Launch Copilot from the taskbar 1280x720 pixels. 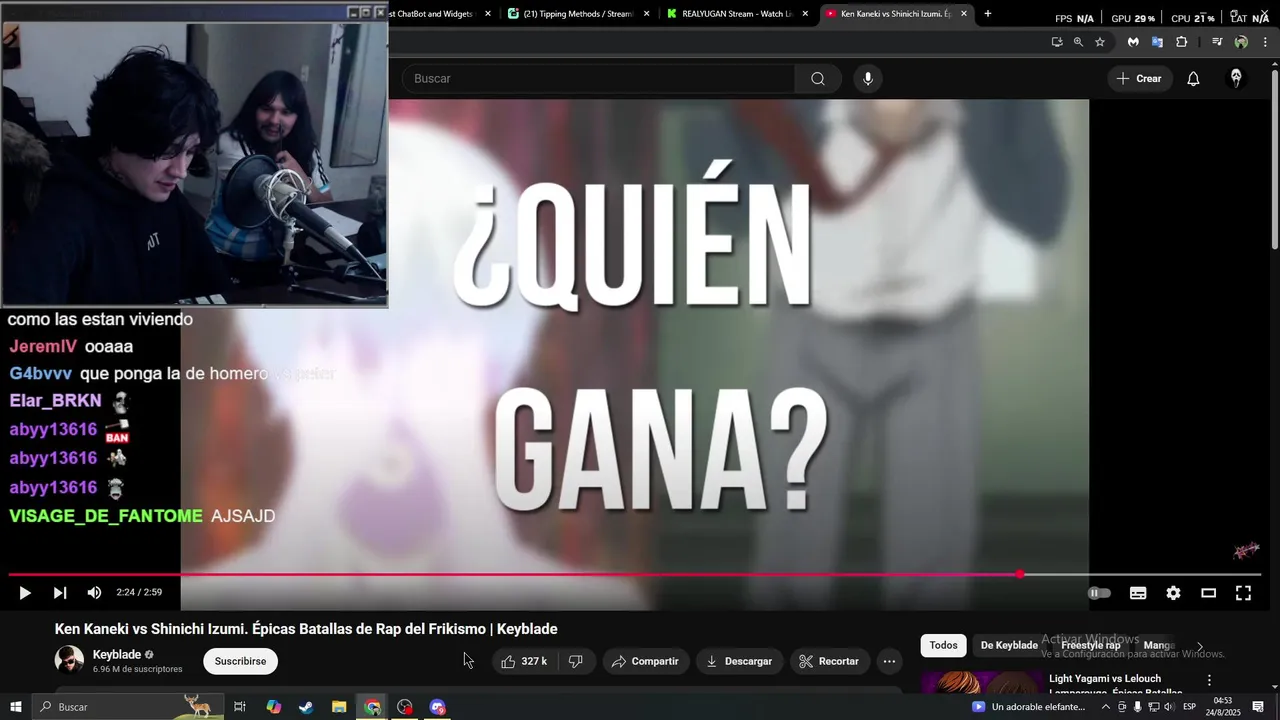pos(274,707)
